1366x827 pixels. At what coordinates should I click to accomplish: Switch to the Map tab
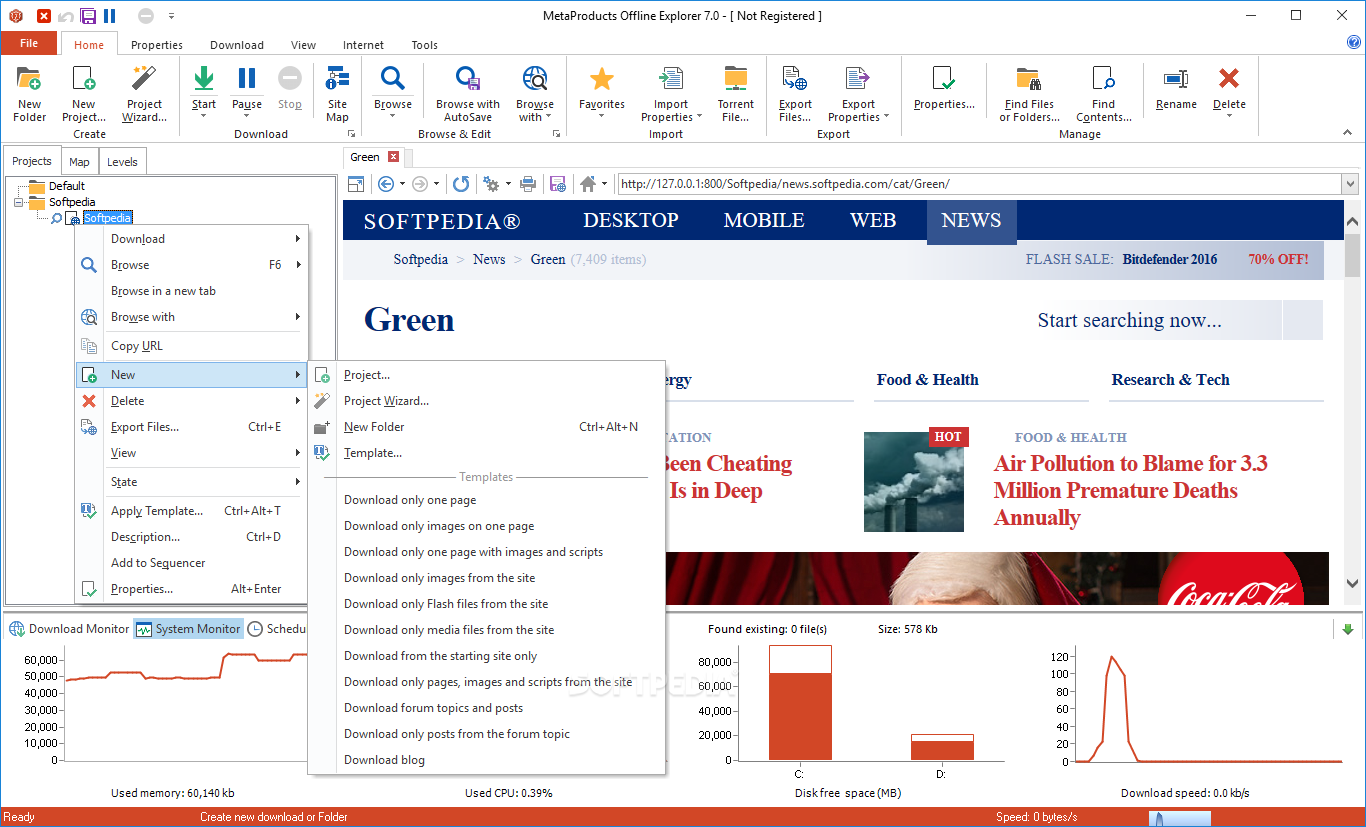coord(79,162)
